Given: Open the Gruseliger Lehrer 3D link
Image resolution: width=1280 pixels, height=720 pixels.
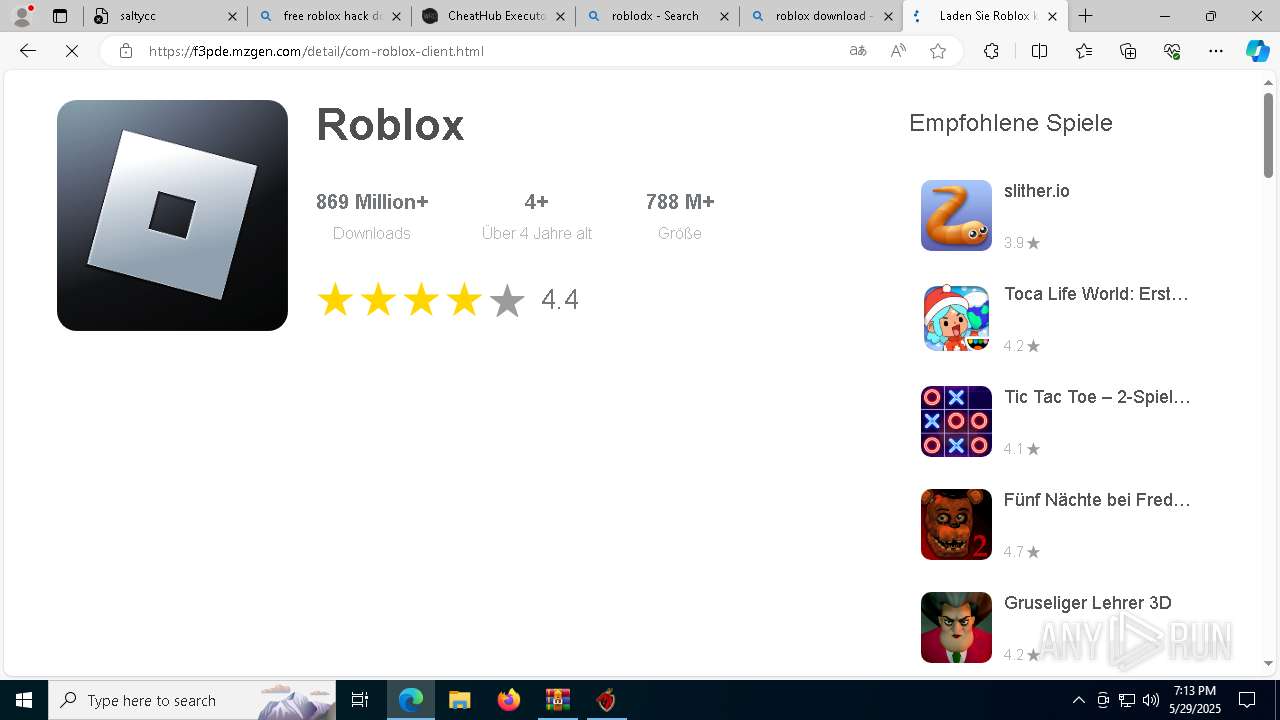Looking at the screenshot, I should (1087, 603).
